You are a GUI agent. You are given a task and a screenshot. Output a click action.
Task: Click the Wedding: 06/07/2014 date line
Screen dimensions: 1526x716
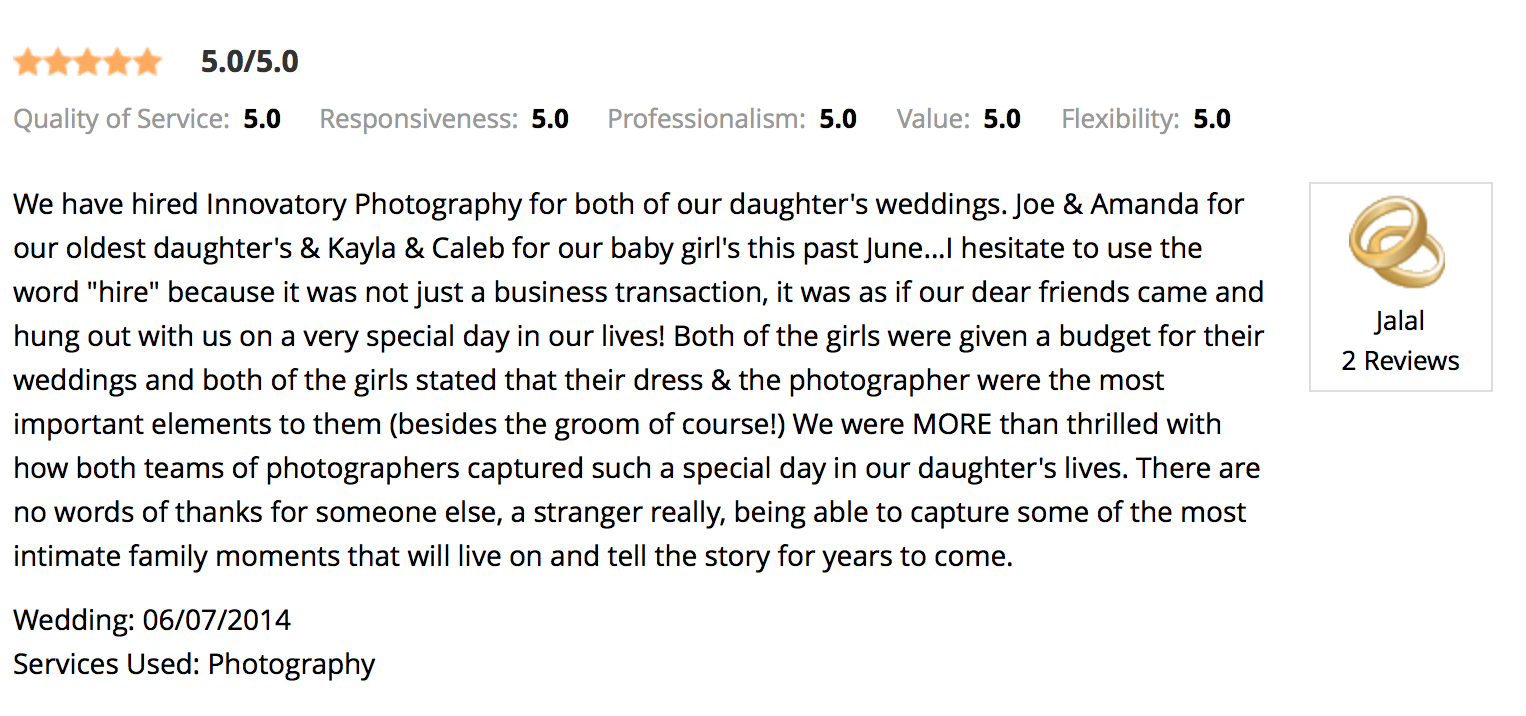click(152, 620)
